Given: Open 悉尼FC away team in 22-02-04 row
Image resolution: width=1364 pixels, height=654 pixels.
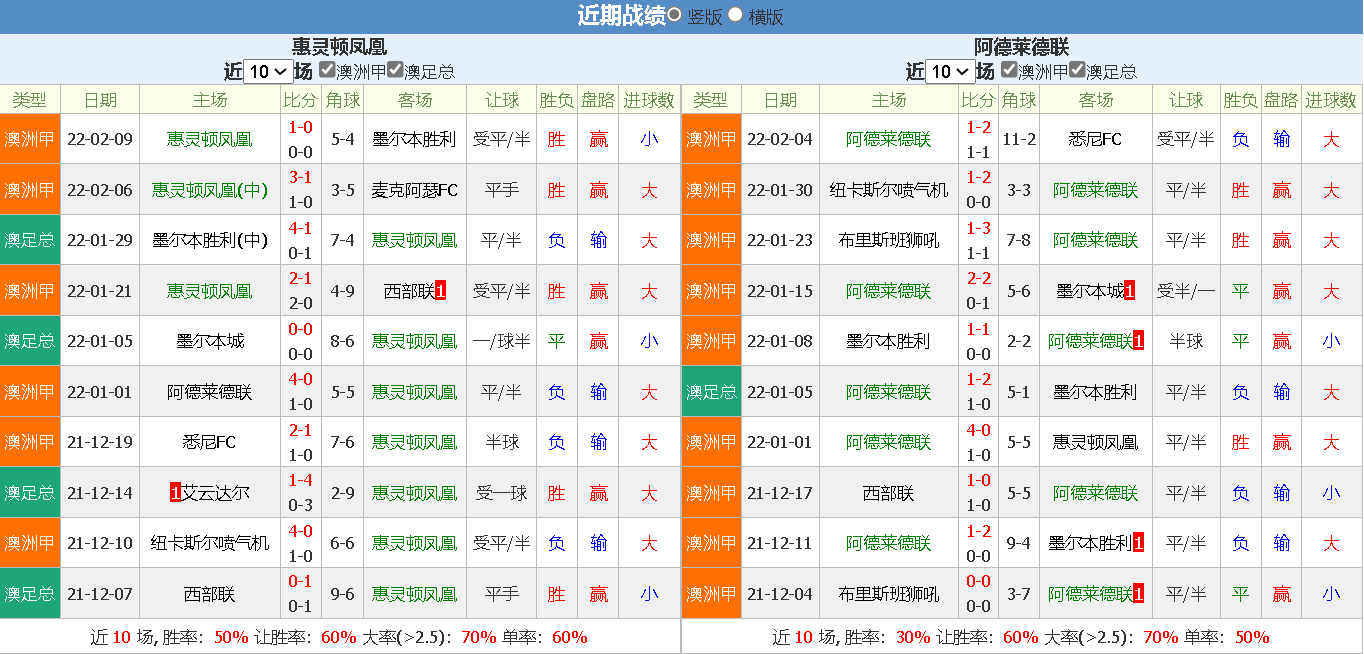Looking at the screenshot, I should click(1095, 139).
